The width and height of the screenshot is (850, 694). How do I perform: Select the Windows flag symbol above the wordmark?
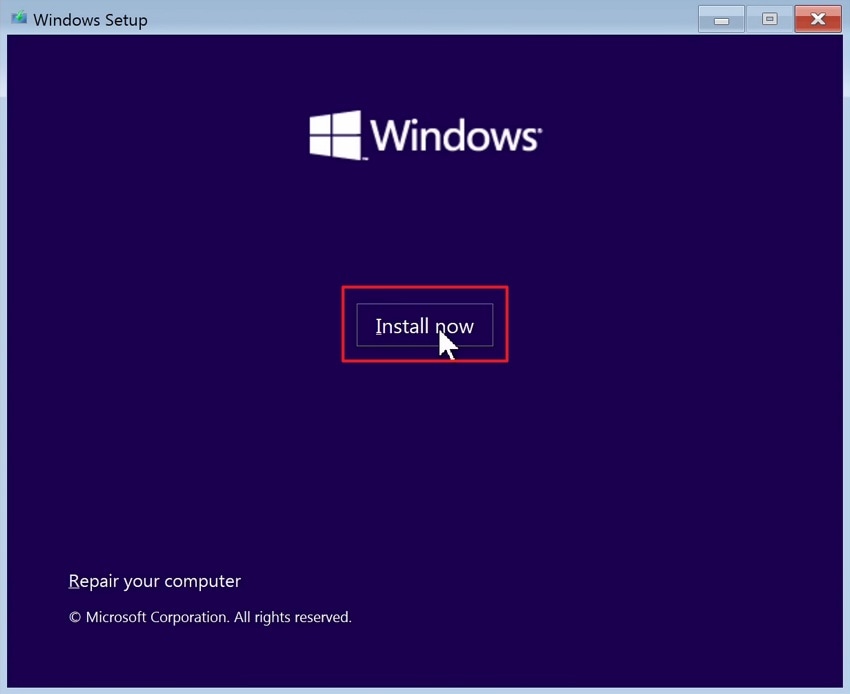[335, 136]
